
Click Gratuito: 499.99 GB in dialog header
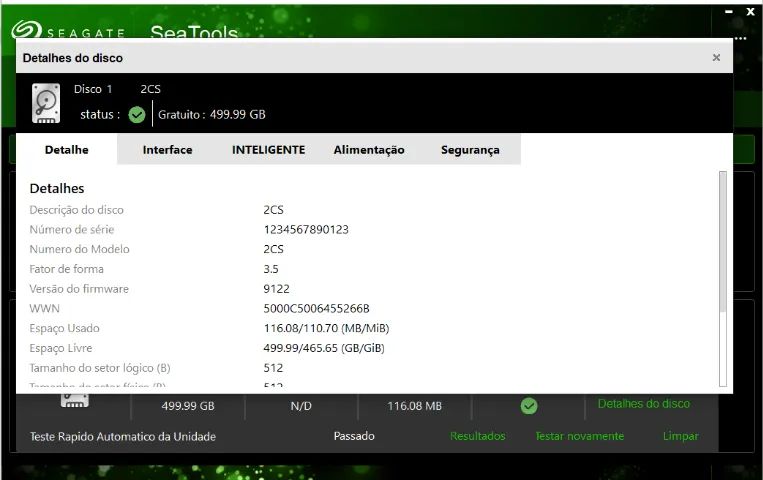click(x=212, y=114)
